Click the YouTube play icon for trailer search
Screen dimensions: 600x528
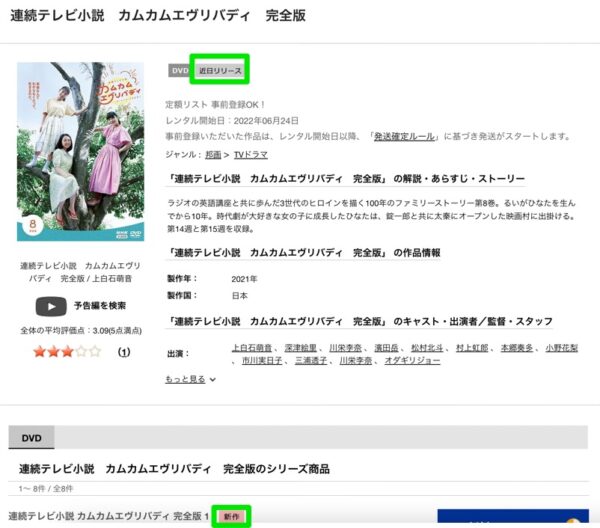51,306
